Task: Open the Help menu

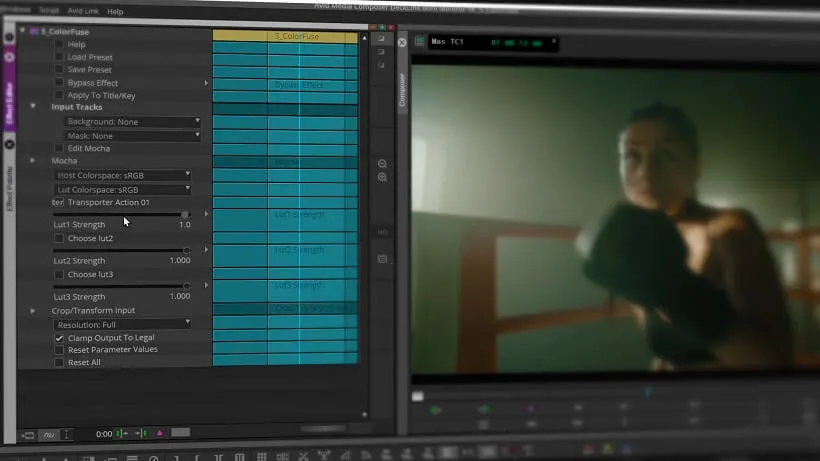Action: 115,11
